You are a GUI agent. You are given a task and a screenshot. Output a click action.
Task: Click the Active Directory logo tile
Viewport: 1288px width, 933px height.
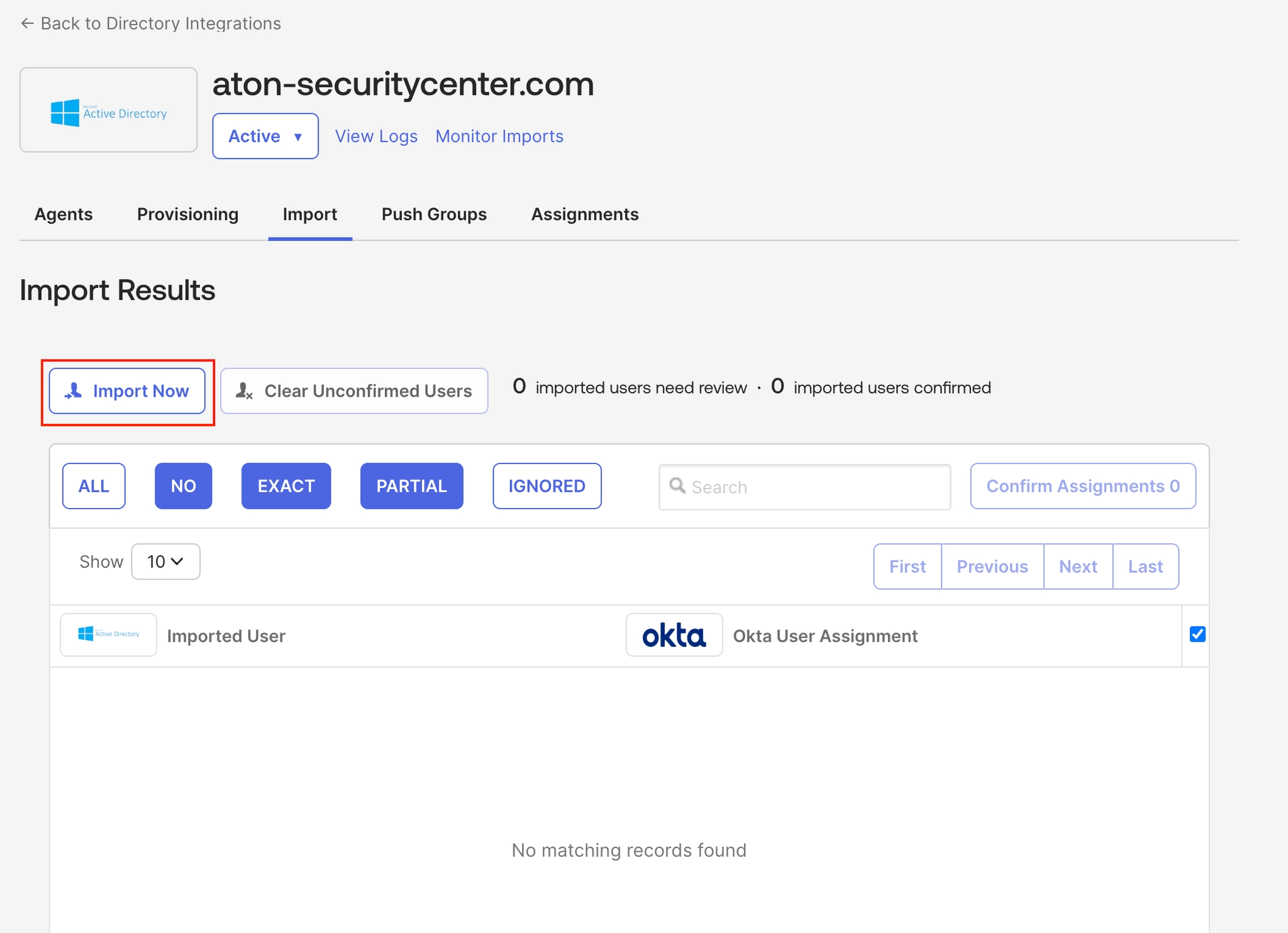pyautogui.click(x=108, y=110)
